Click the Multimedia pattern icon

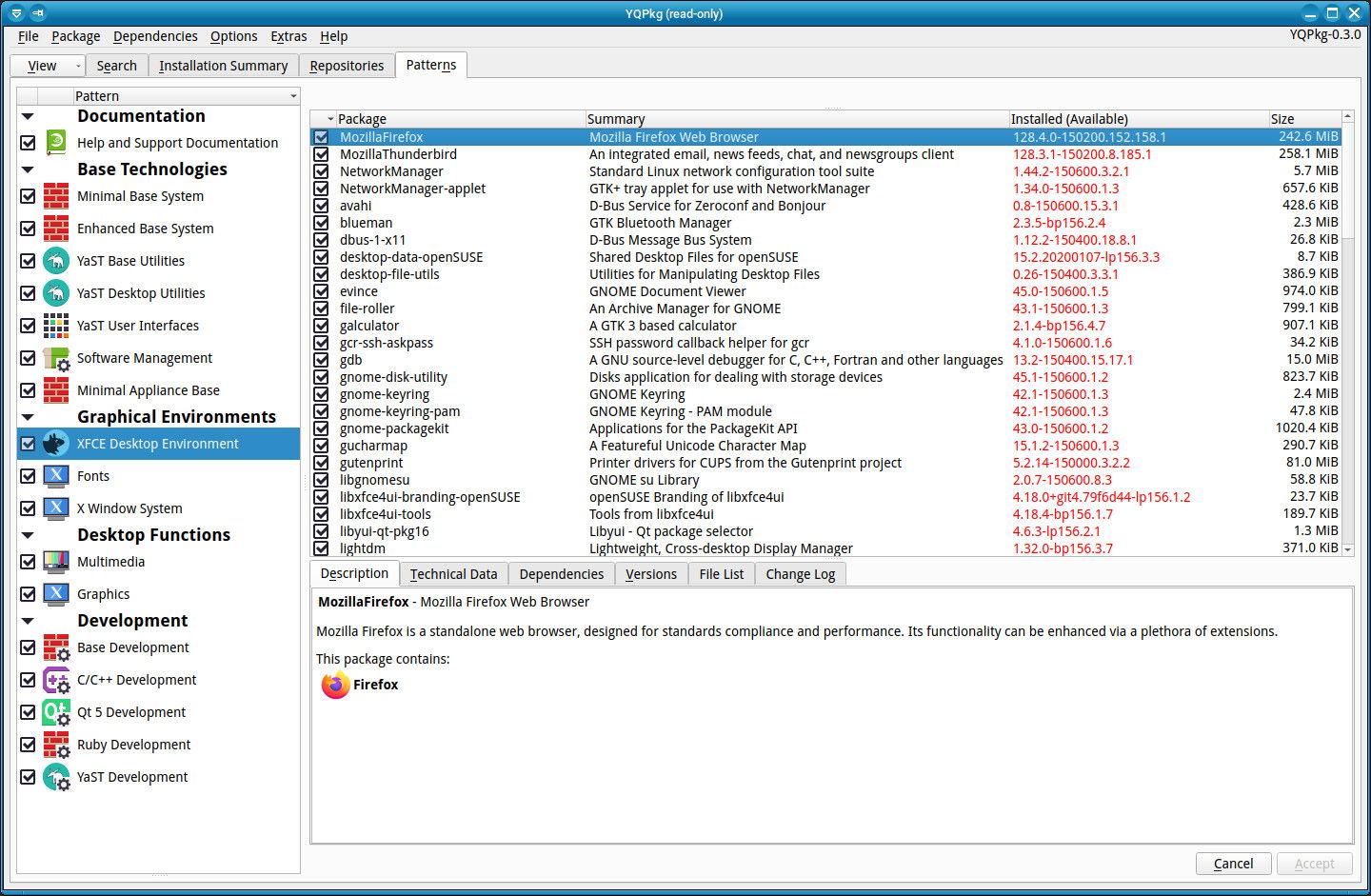pyautogui.click(x=56, y=562)
